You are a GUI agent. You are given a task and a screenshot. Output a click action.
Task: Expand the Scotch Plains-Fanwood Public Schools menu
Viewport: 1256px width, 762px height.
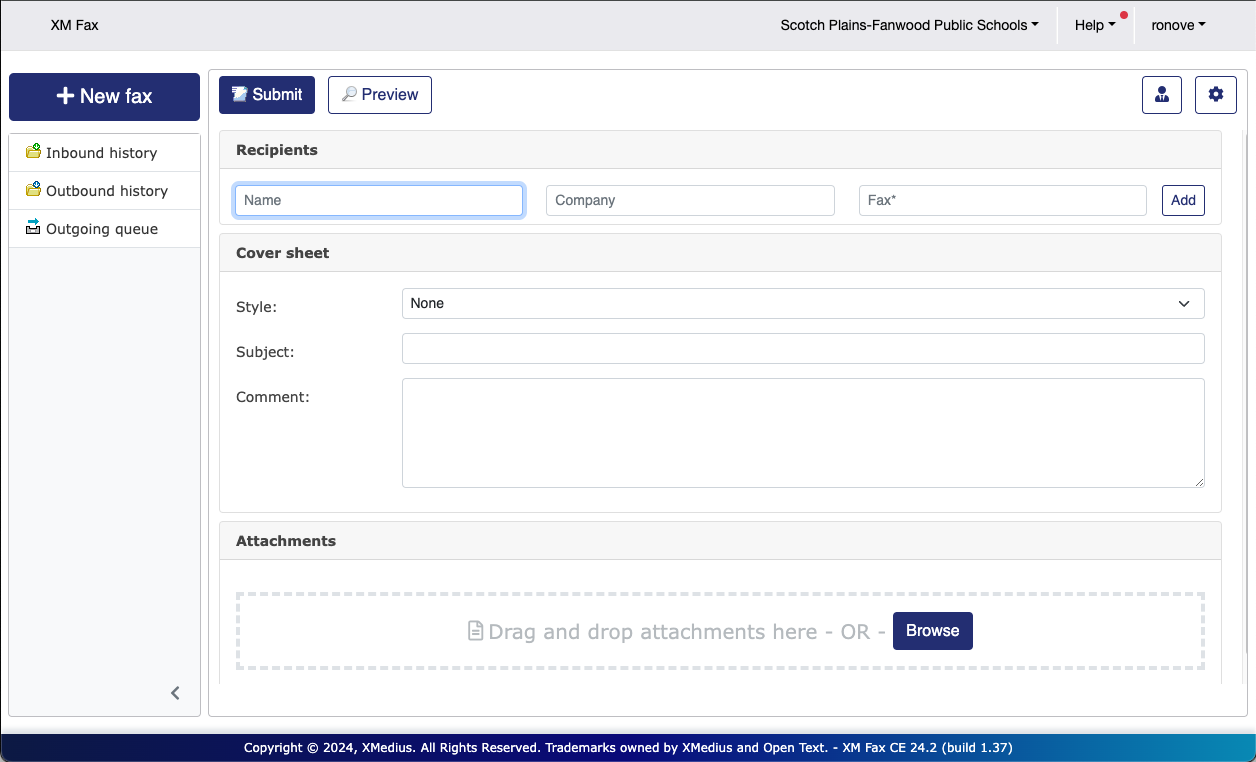coord(908,25)
